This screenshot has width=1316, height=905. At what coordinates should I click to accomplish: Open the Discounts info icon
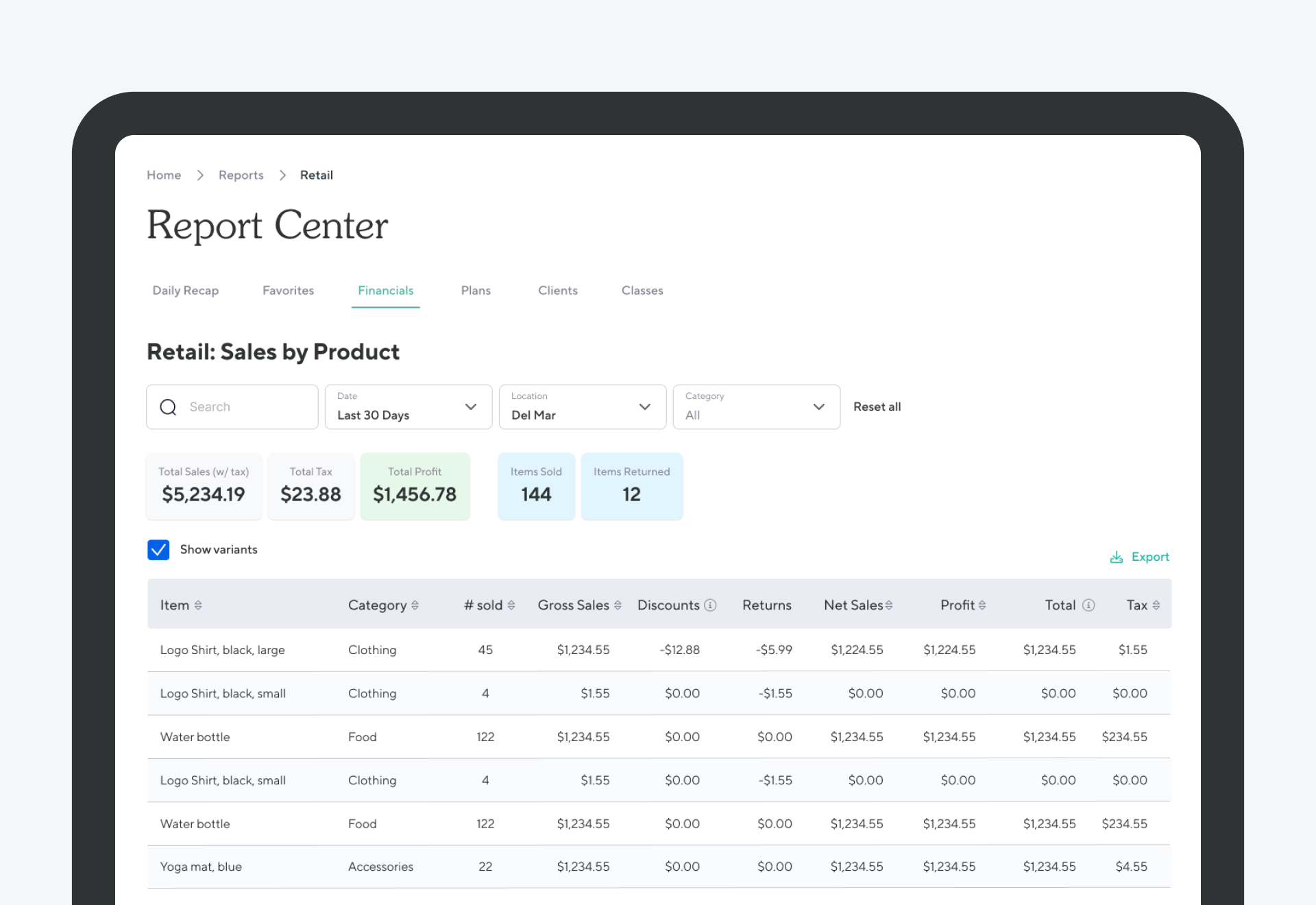(710, 605)
